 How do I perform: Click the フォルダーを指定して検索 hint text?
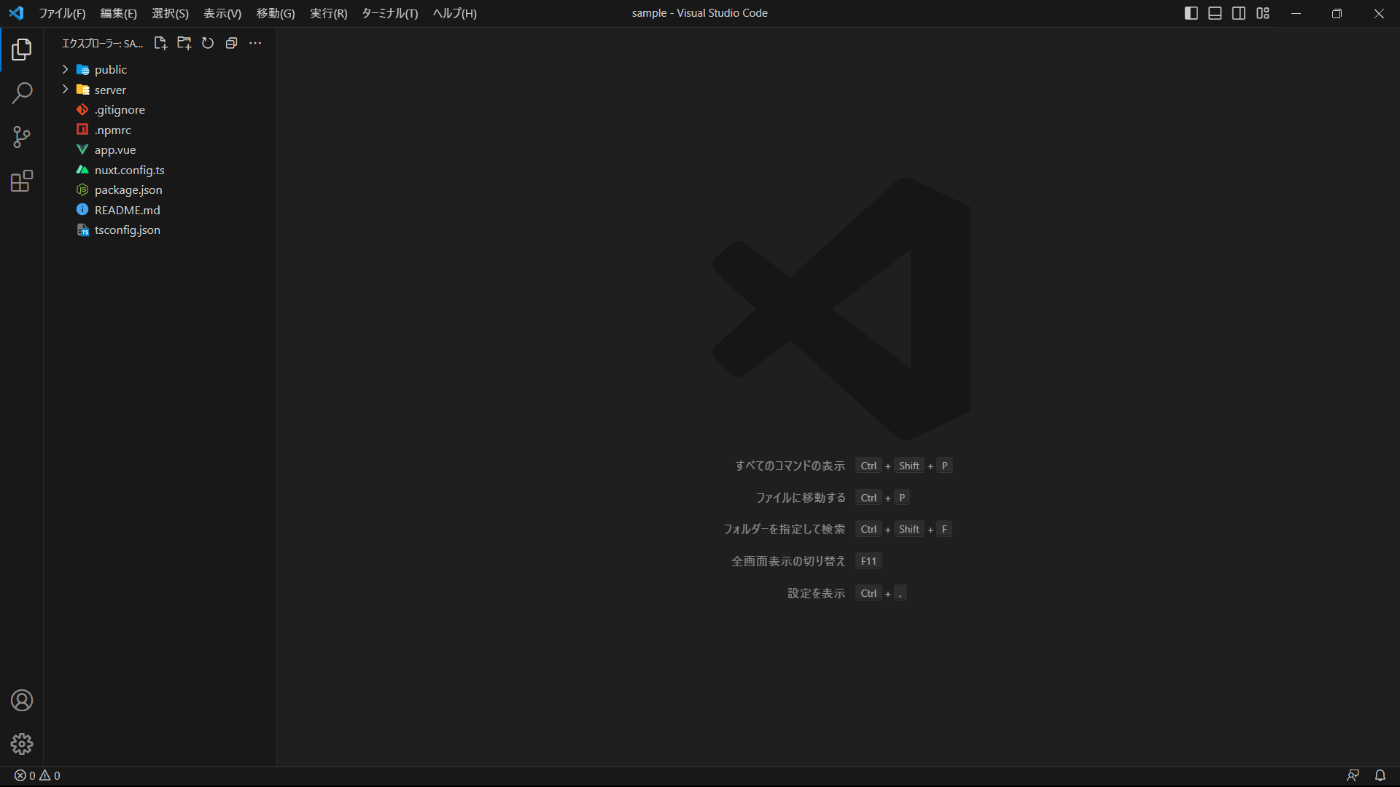[x=785, y=529]
